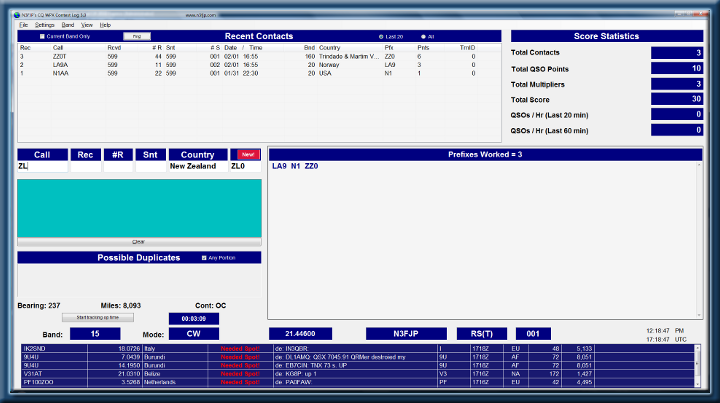Click the Rec received report field
Viewport: 720px width, 403px height.
(x=85, y=167)
